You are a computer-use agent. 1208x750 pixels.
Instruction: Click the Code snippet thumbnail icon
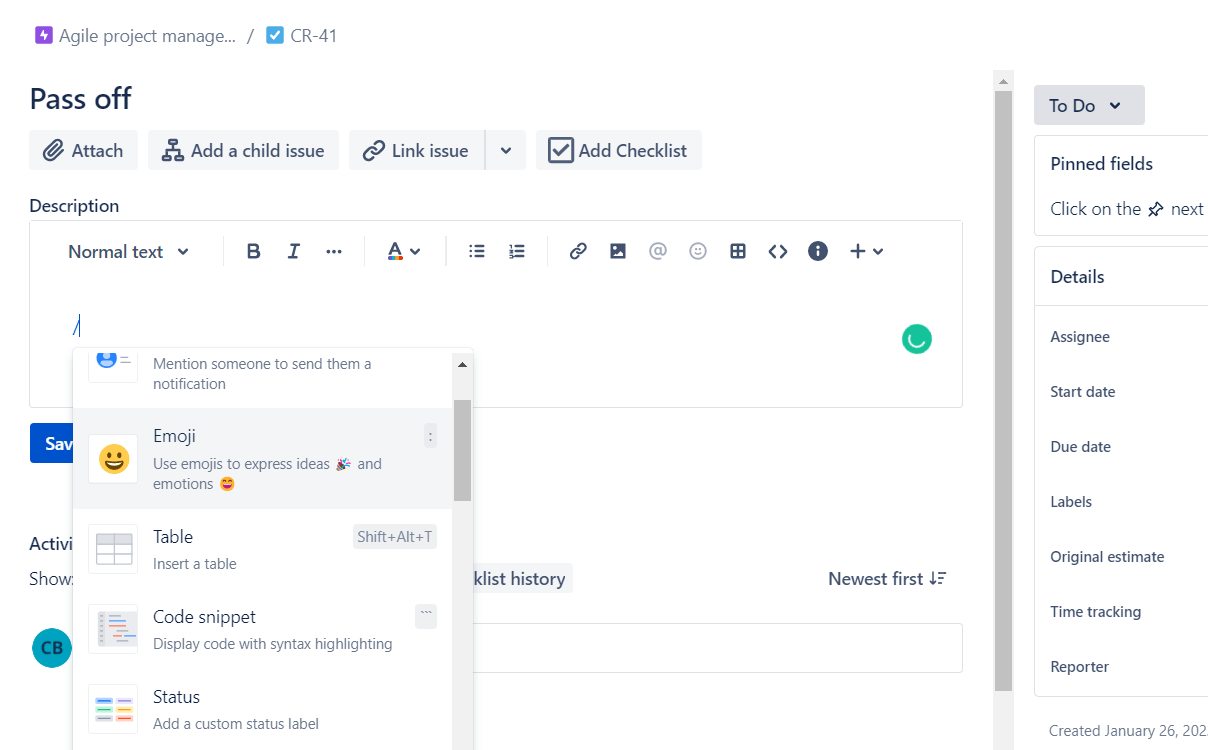(x=113, y=629)
